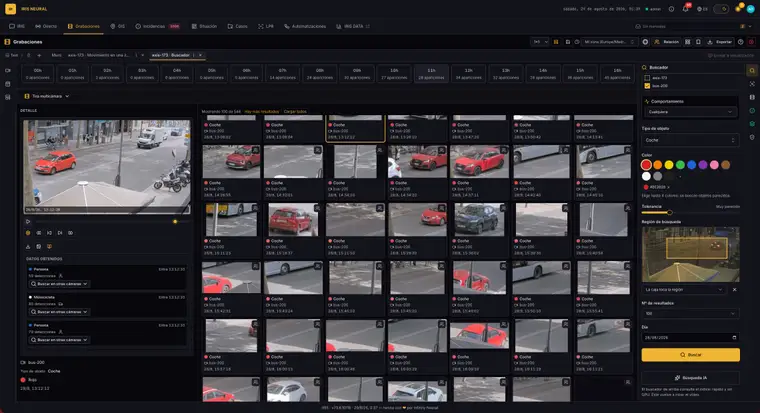This screenshot has height=413, width=760.
Task: Select the 16h hour timeline block
Action: coord(617,74)
